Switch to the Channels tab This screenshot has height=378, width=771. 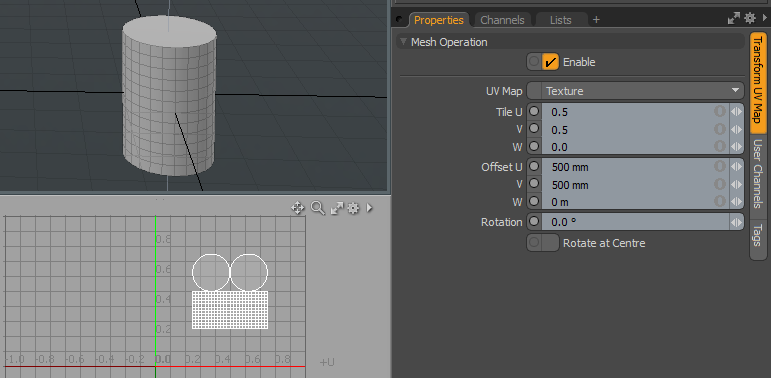502,20
